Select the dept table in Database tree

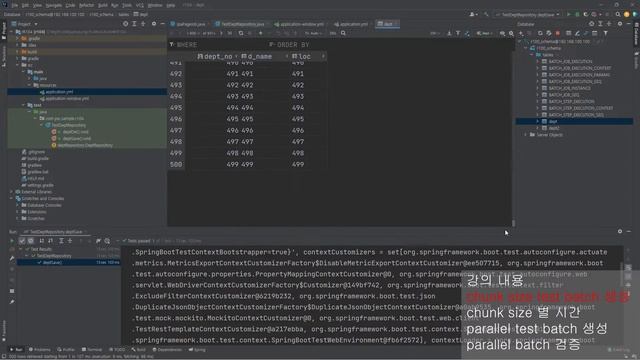coord(575,121)
